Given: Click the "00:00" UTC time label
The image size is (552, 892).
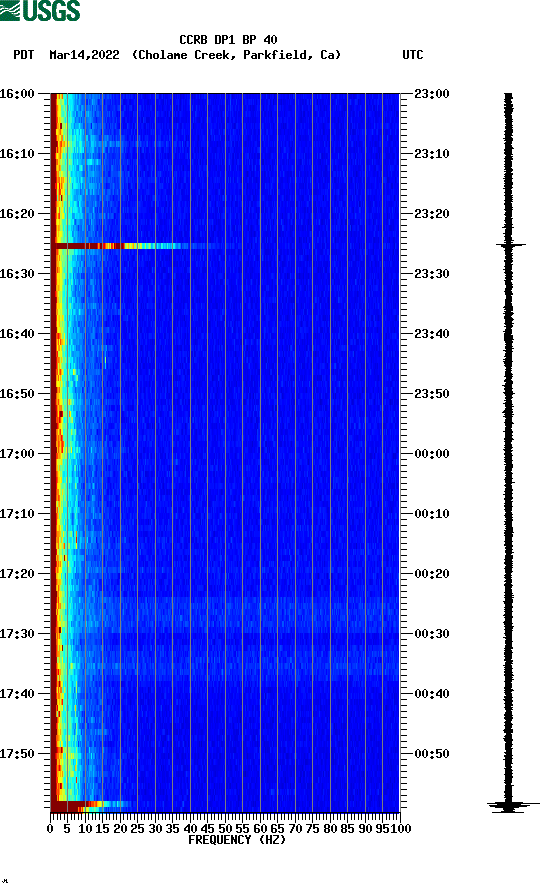Looking at the screenshot, I should pyautogui.click(x=432, y=454).
